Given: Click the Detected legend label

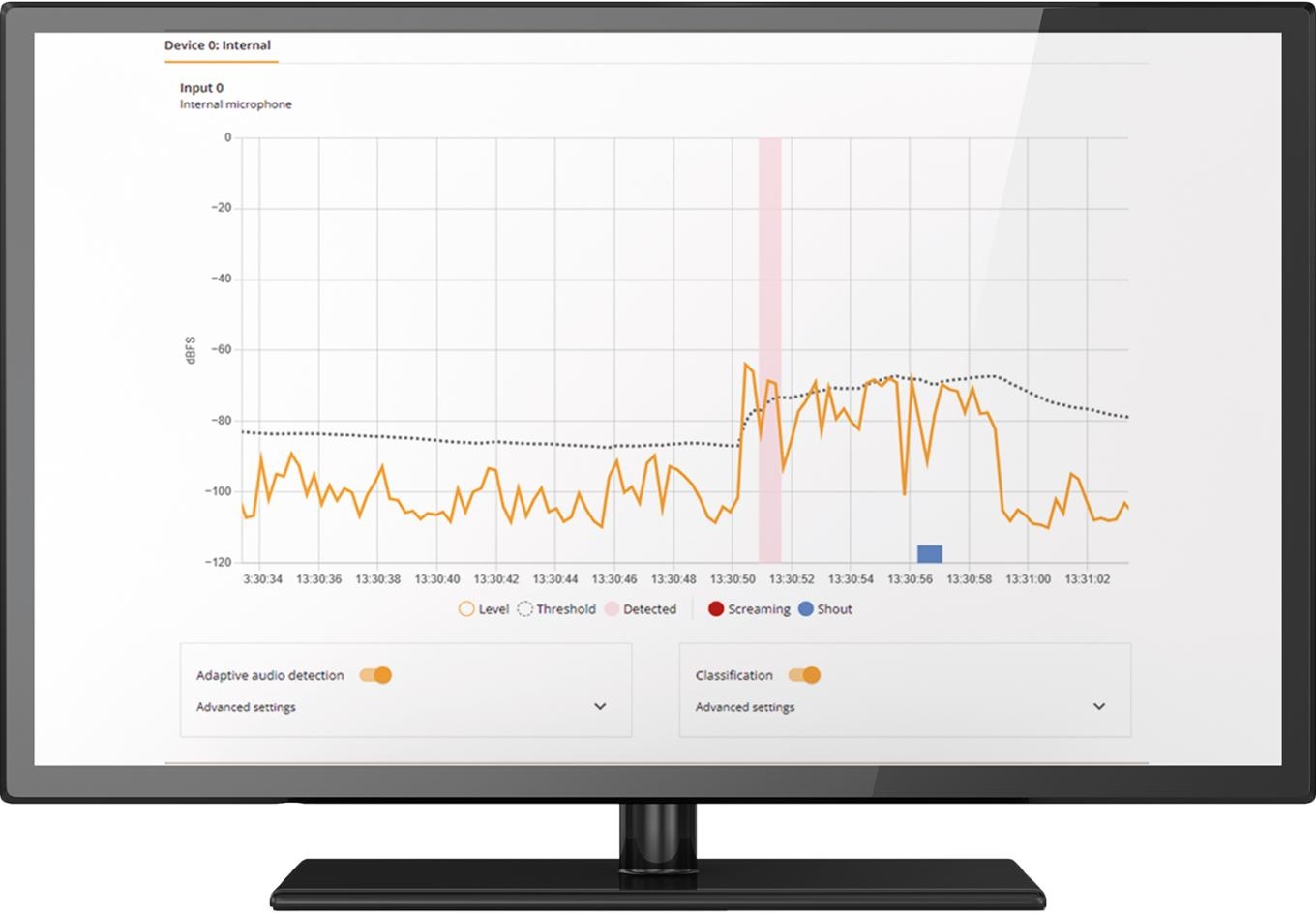Looking at the screenshot, I should pos(649,609).
